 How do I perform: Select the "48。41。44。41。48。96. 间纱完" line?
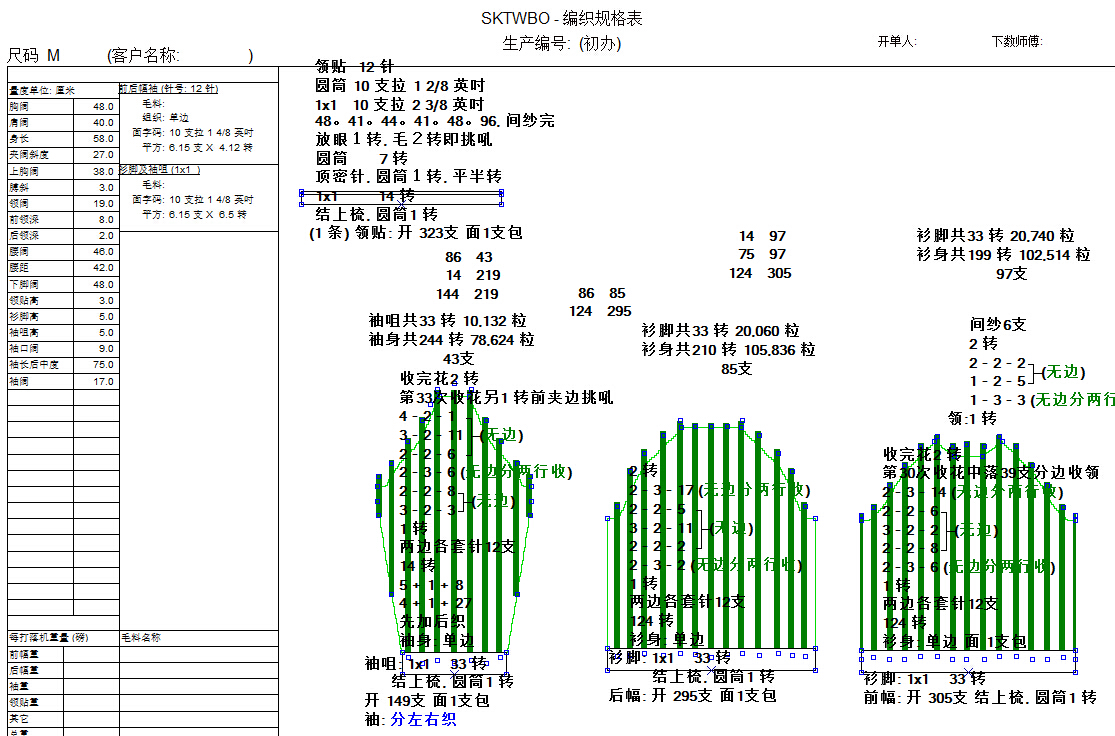pos(434,121)
